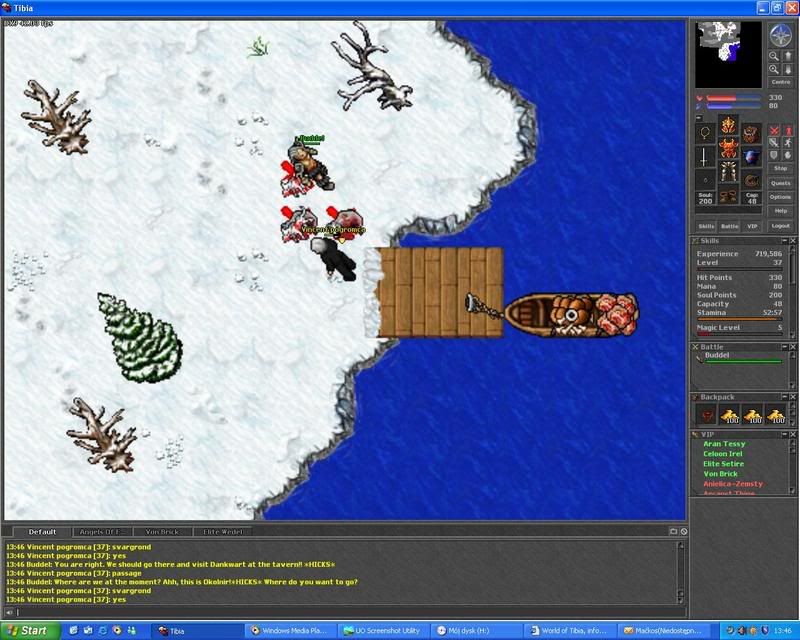Image resolution: width=800 pixels, height=640 pixels.
Task: Switch to the Von Brick chat tab
Action: [x=162, y=532]
